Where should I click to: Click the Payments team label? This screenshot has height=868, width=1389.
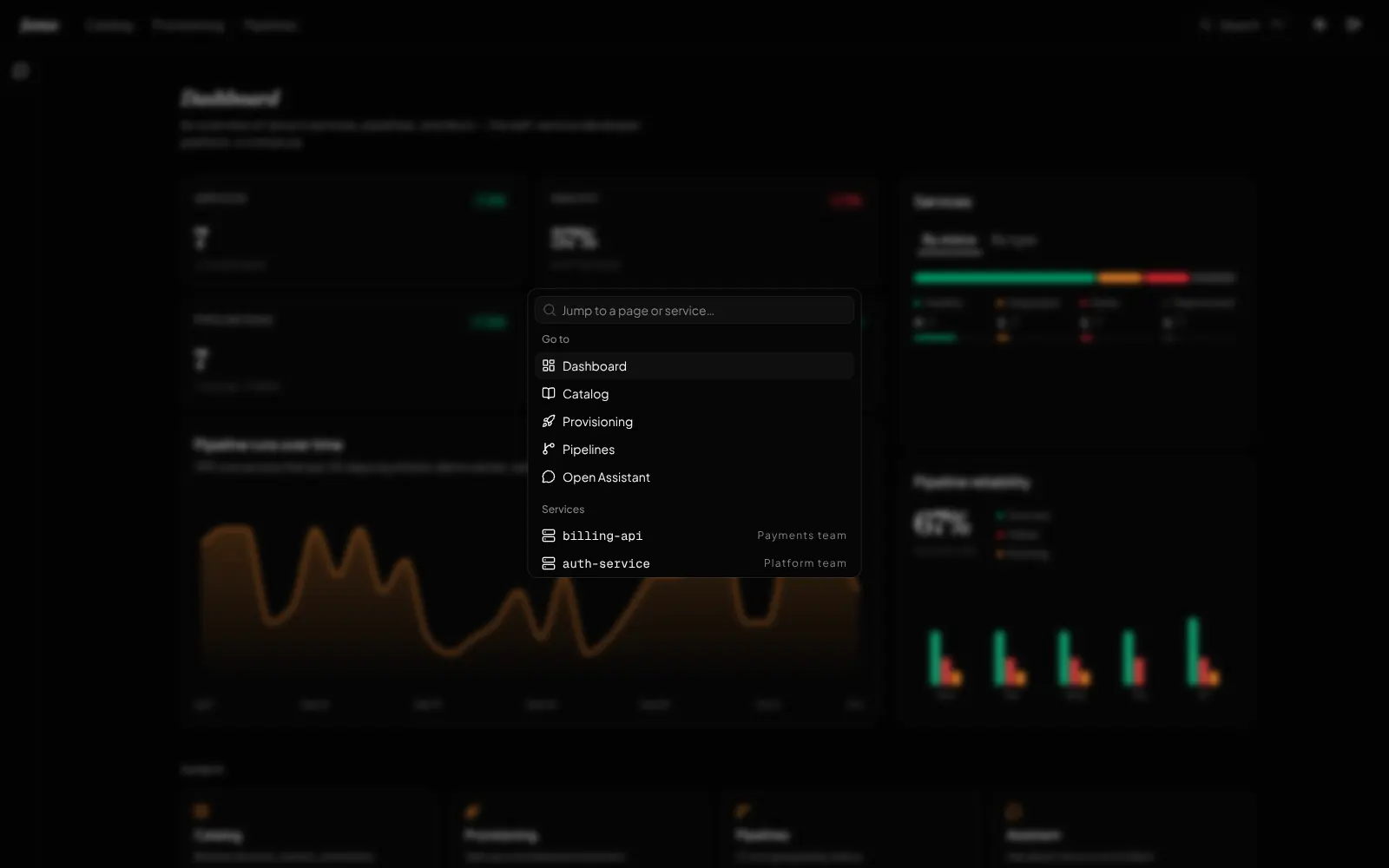click(x=801, y=536)
